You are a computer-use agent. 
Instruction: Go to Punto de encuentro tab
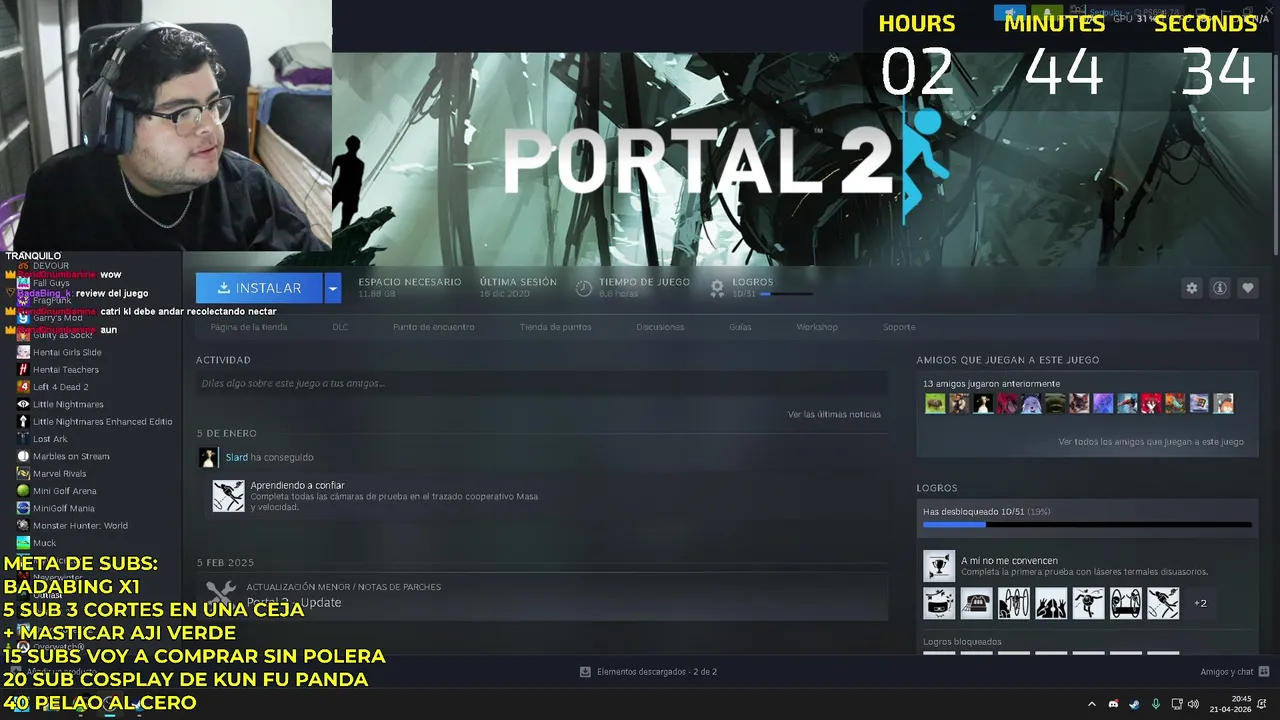click(x=434, y=327)
